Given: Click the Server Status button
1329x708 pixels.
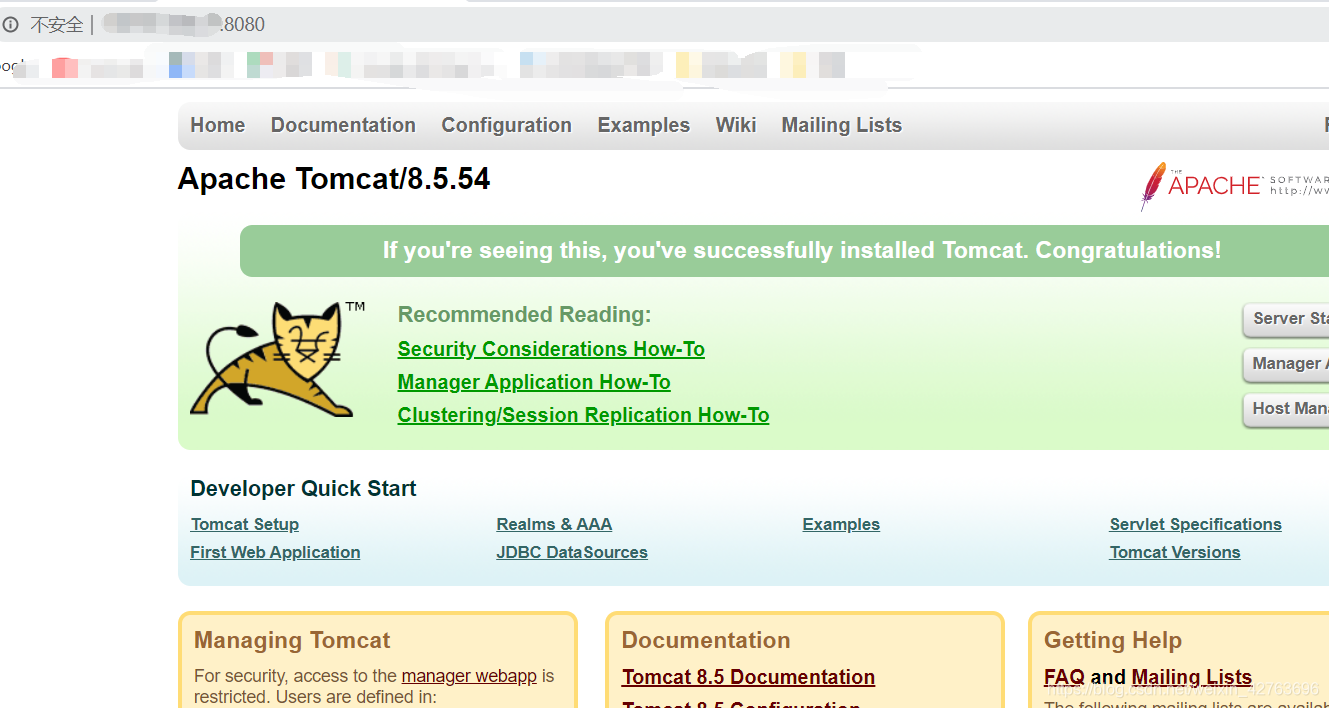Looking at the screenshot, I should (1286, 319).
